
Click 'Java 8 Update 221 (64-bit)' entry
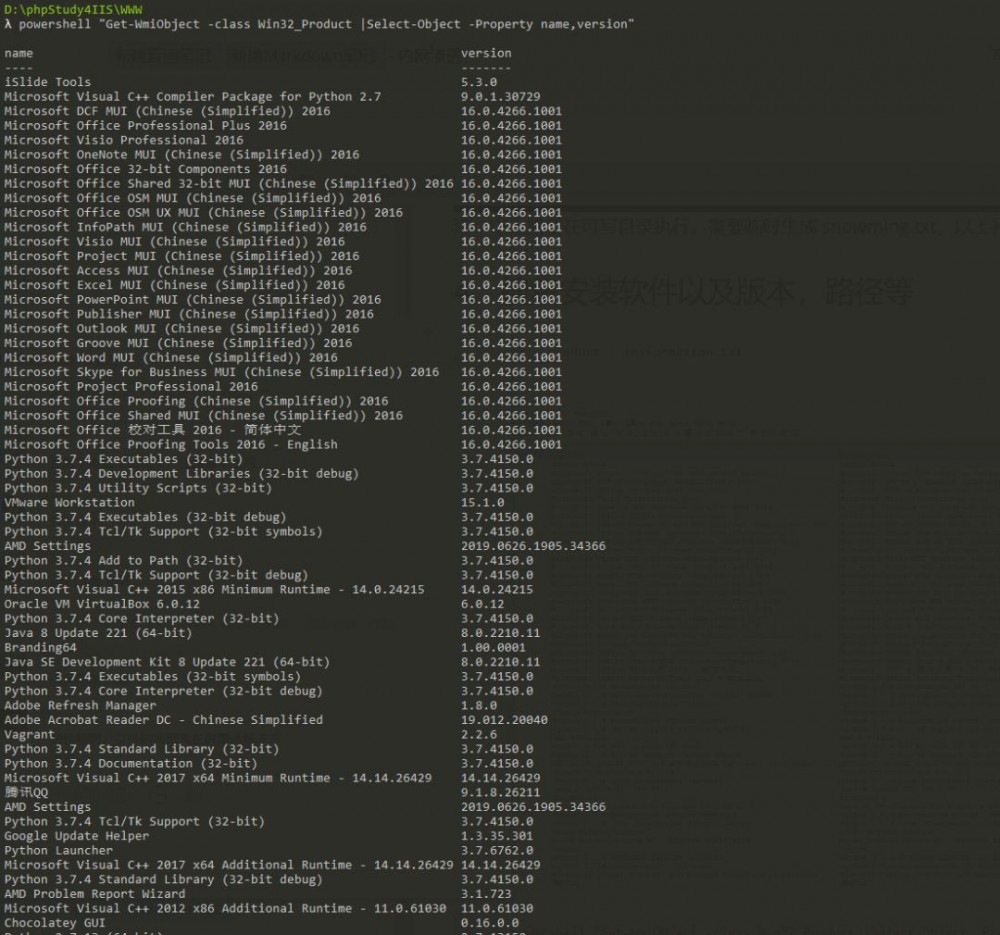tap(98, 633)
